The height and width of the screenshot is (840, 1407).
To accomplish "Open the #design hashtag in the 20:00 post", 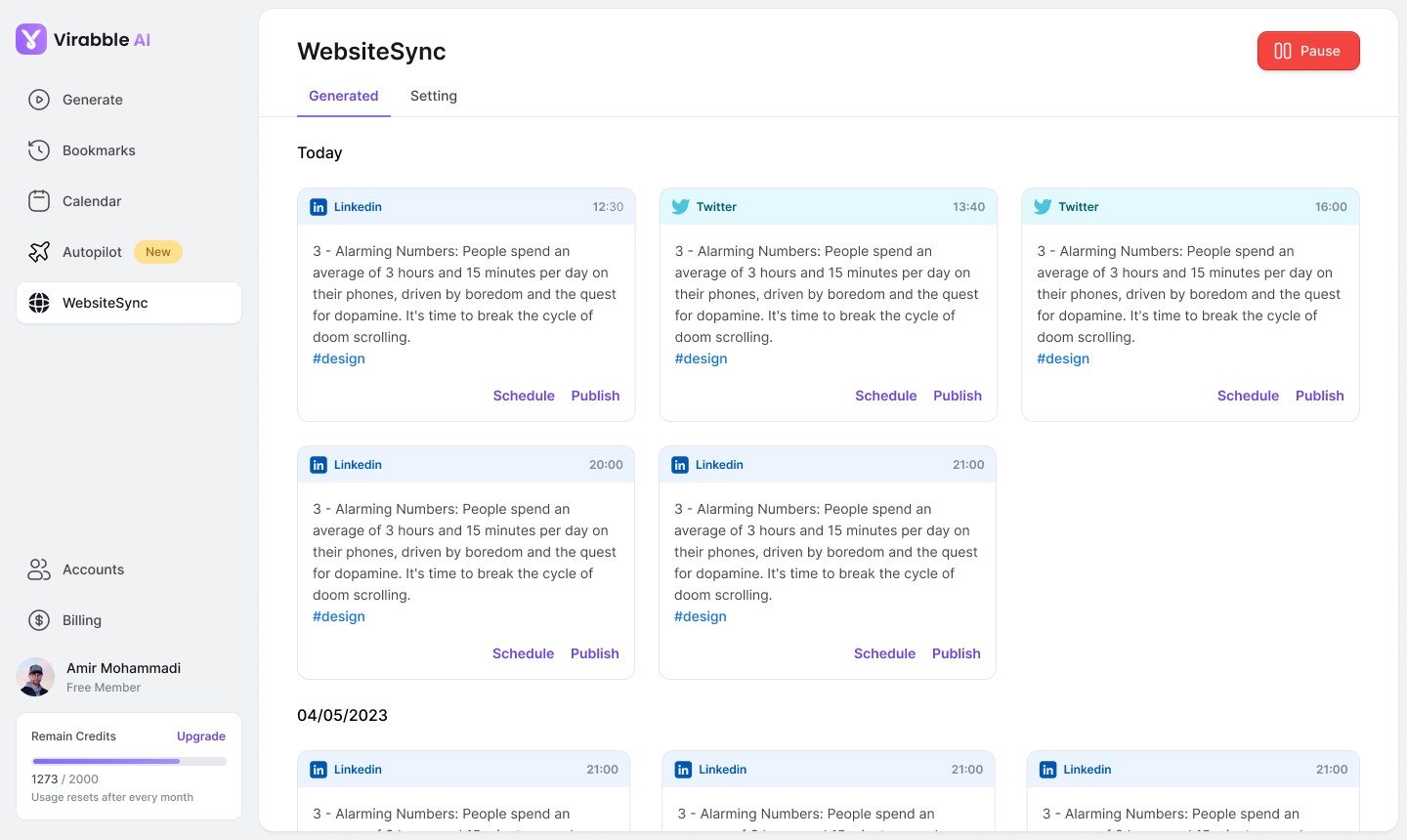I will point(339,616).
